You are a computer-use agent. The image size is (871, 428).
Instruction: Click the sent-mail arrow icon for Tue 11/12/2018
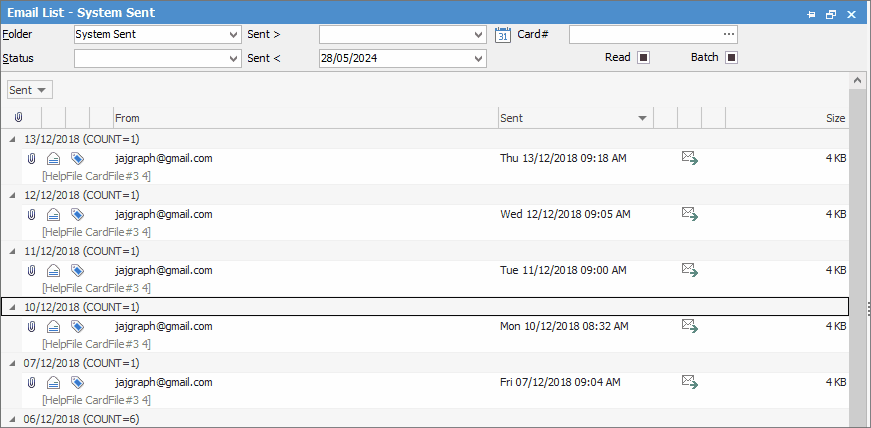[689, 270]
